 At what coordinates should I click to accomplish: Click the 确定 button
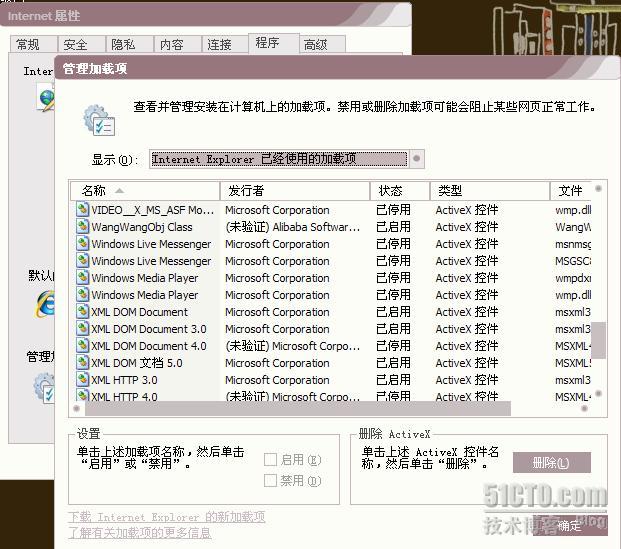pos(570,526)
